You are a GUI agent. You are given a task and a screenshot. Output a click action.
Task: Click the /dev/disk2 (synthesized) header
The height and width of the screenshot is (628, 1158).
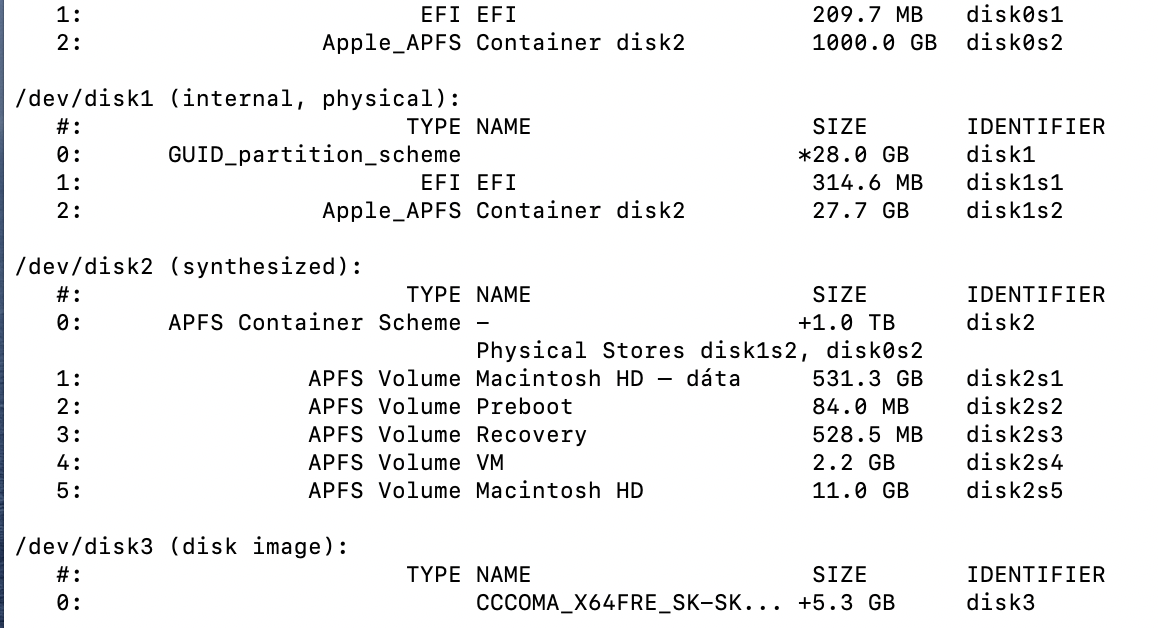[188, 267]
